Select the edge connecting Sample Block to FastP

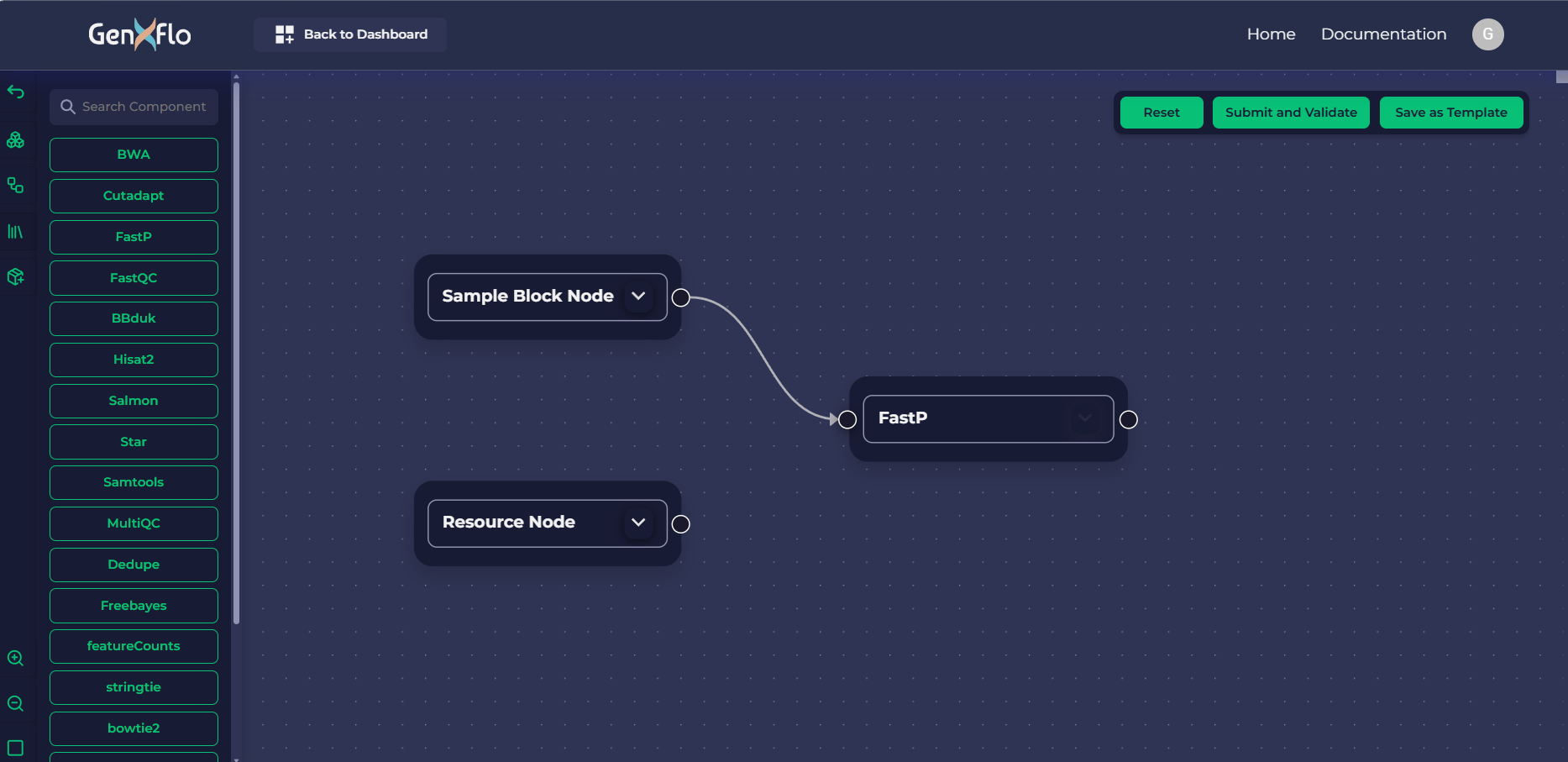[764, 359]
